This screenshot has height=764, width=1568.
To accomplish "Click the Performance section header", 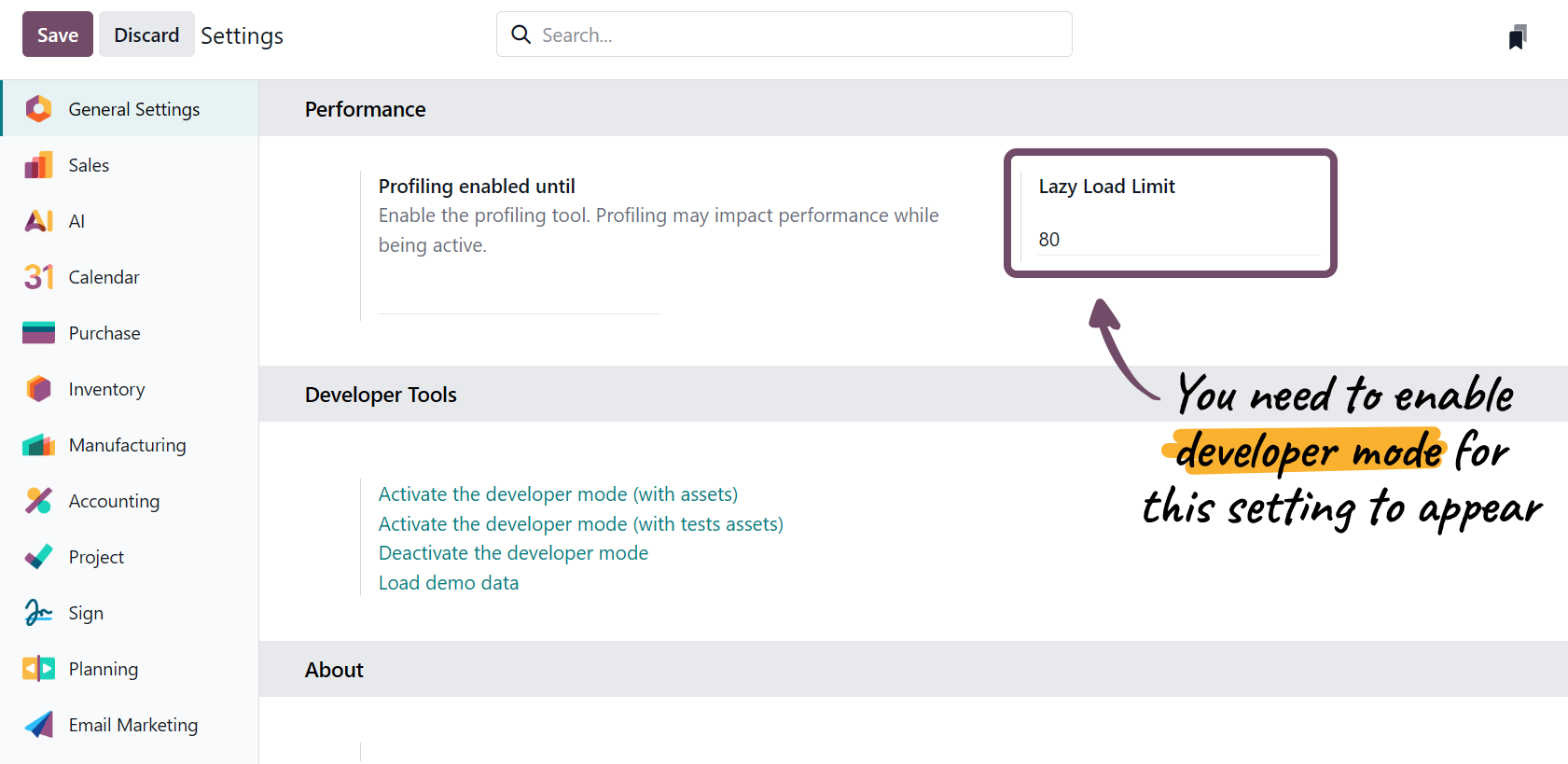I will pos(913,108).
